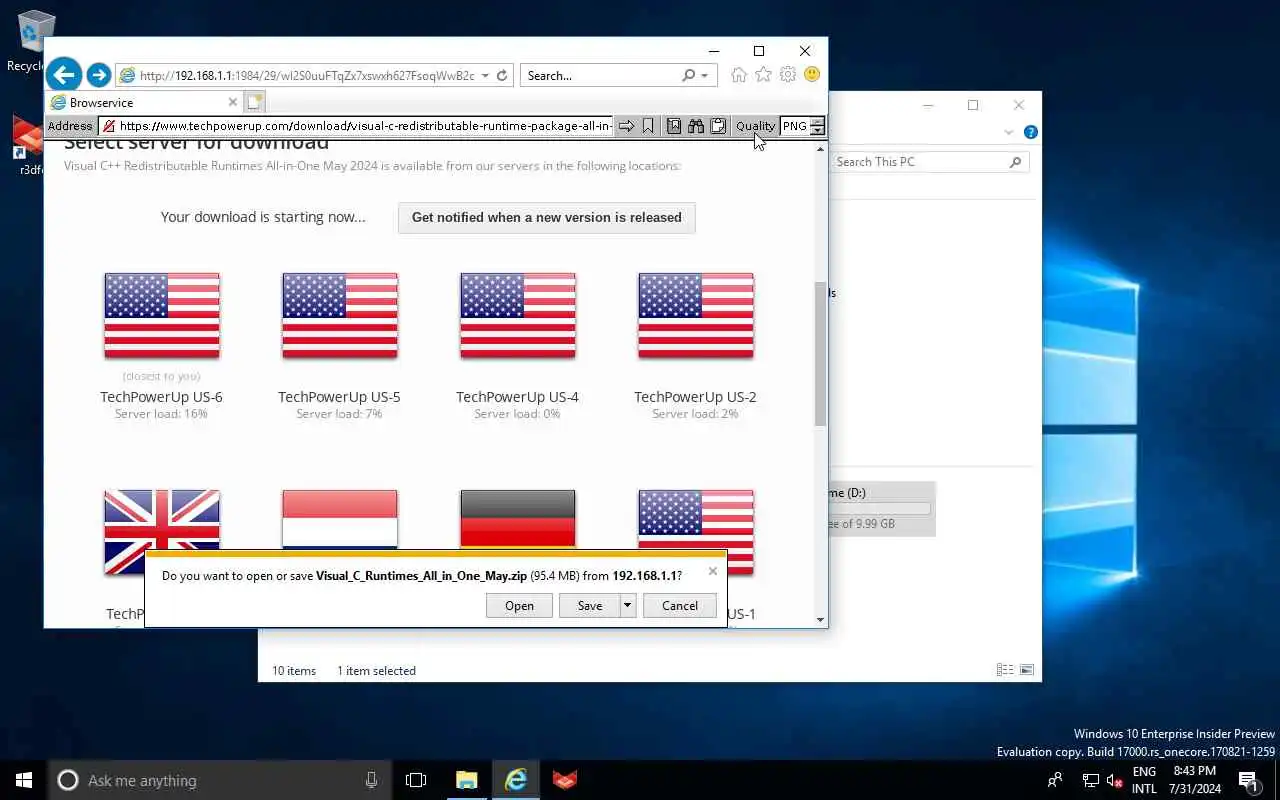This screenshot has height=800, width=1280.
Task: Switch File Explorer to details view
Action: (x=1004, y=670)
